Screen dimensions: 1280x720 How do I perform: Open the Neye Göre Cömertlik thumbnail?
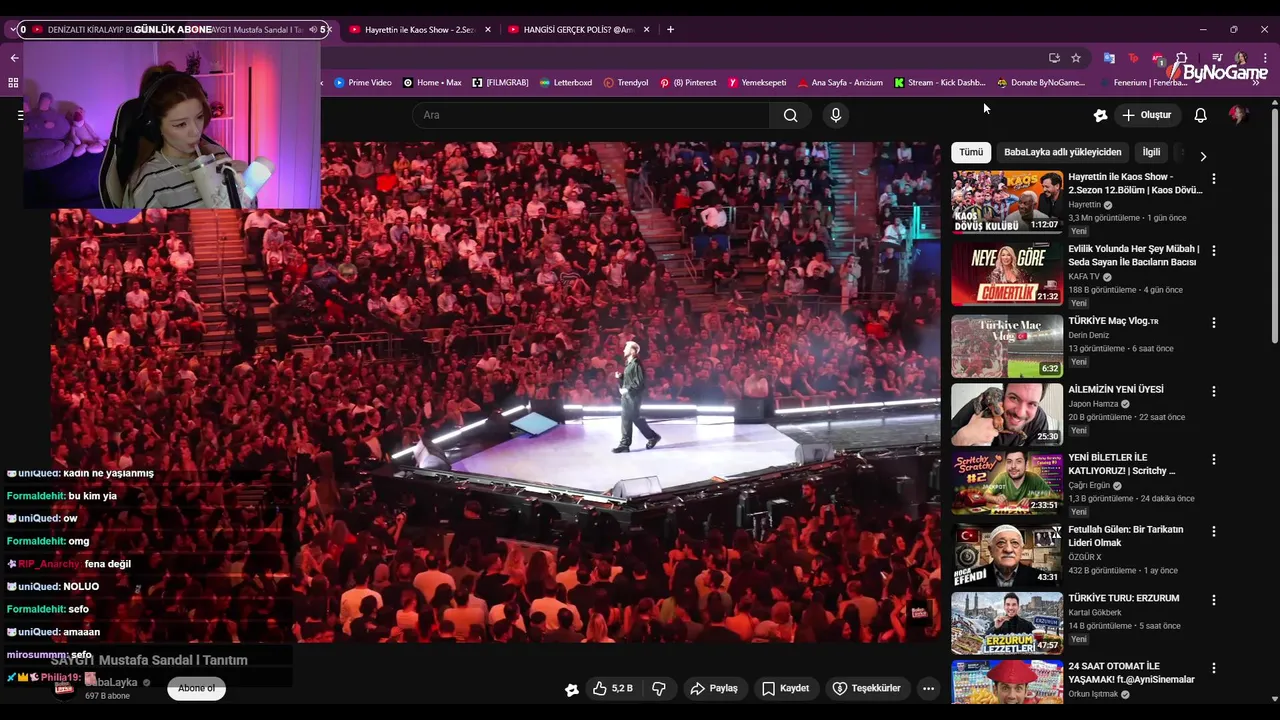[1007, 274]
